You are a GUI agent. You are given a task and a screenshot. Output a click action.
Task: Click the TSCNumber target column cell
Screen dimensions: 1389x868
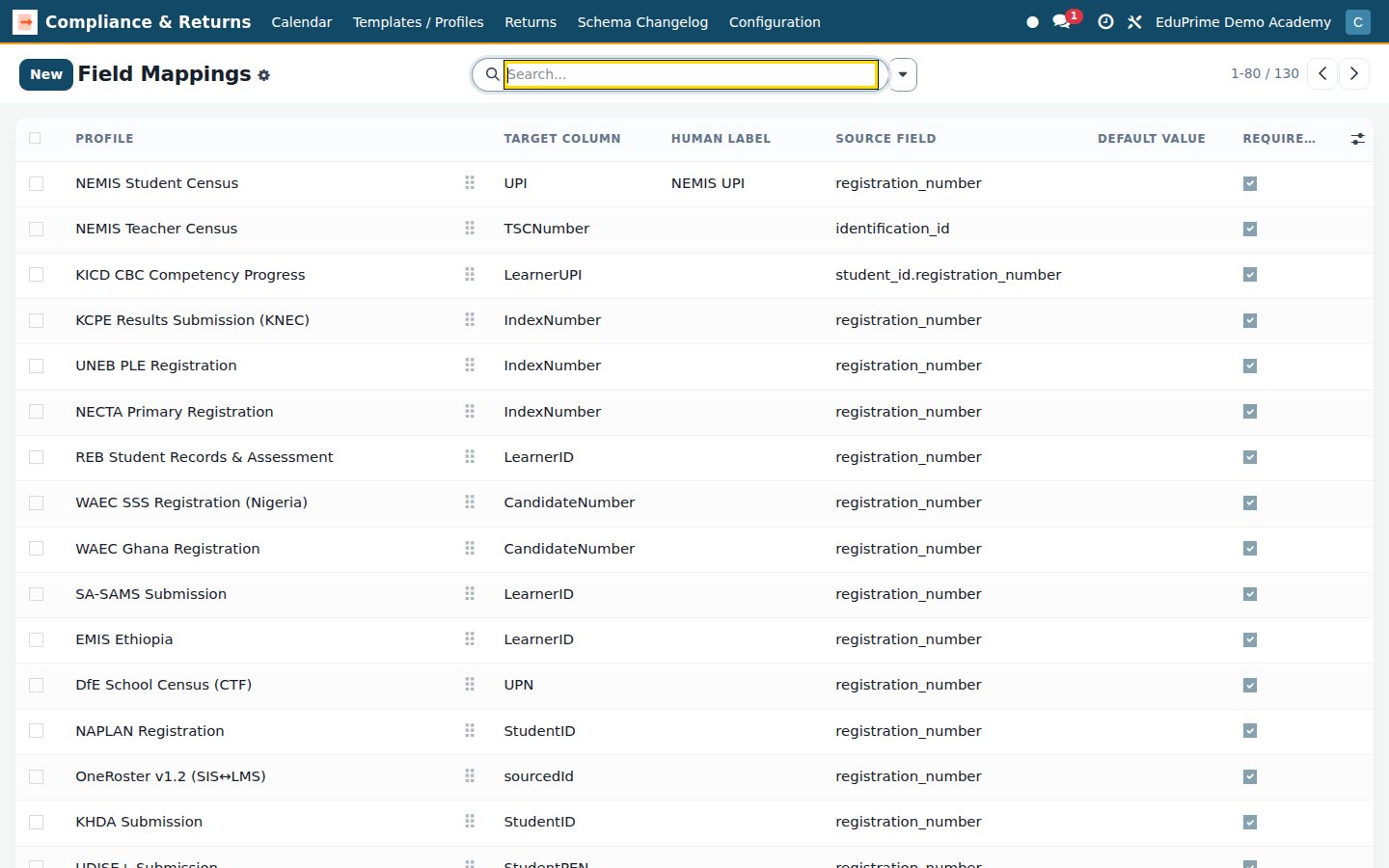pos(546,229)
